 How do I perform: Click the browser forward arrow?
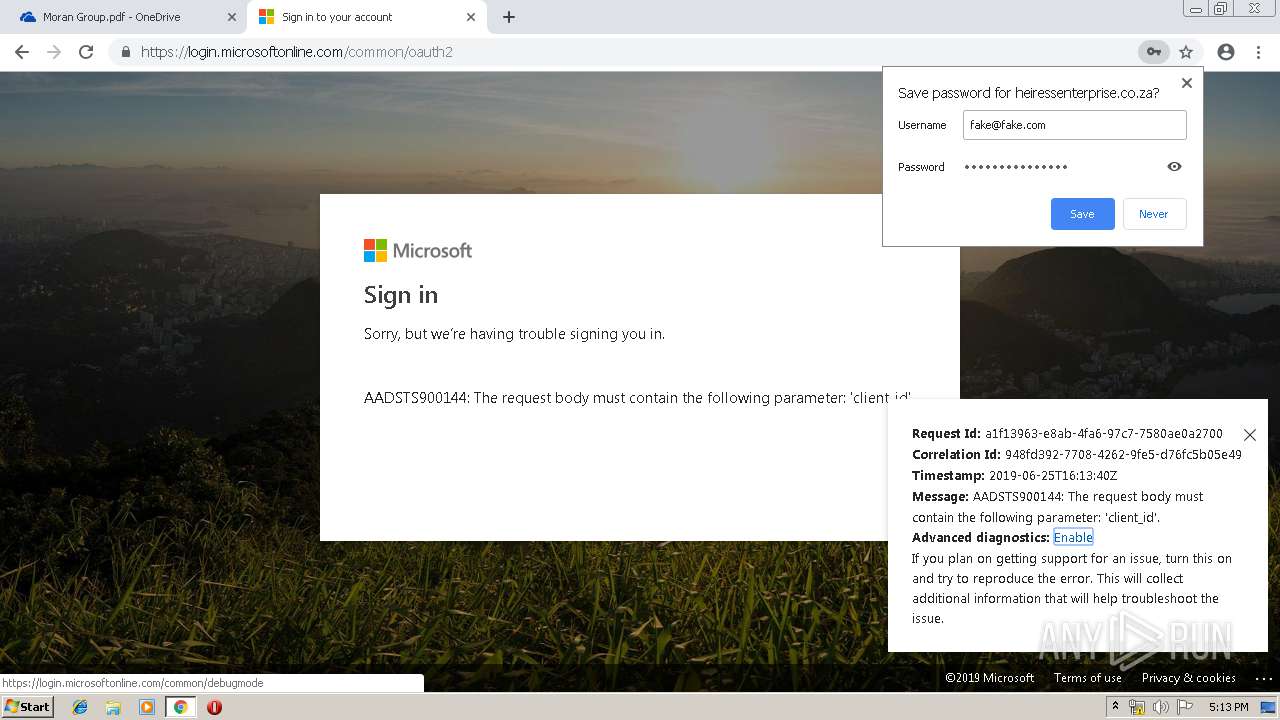[54, 52]
